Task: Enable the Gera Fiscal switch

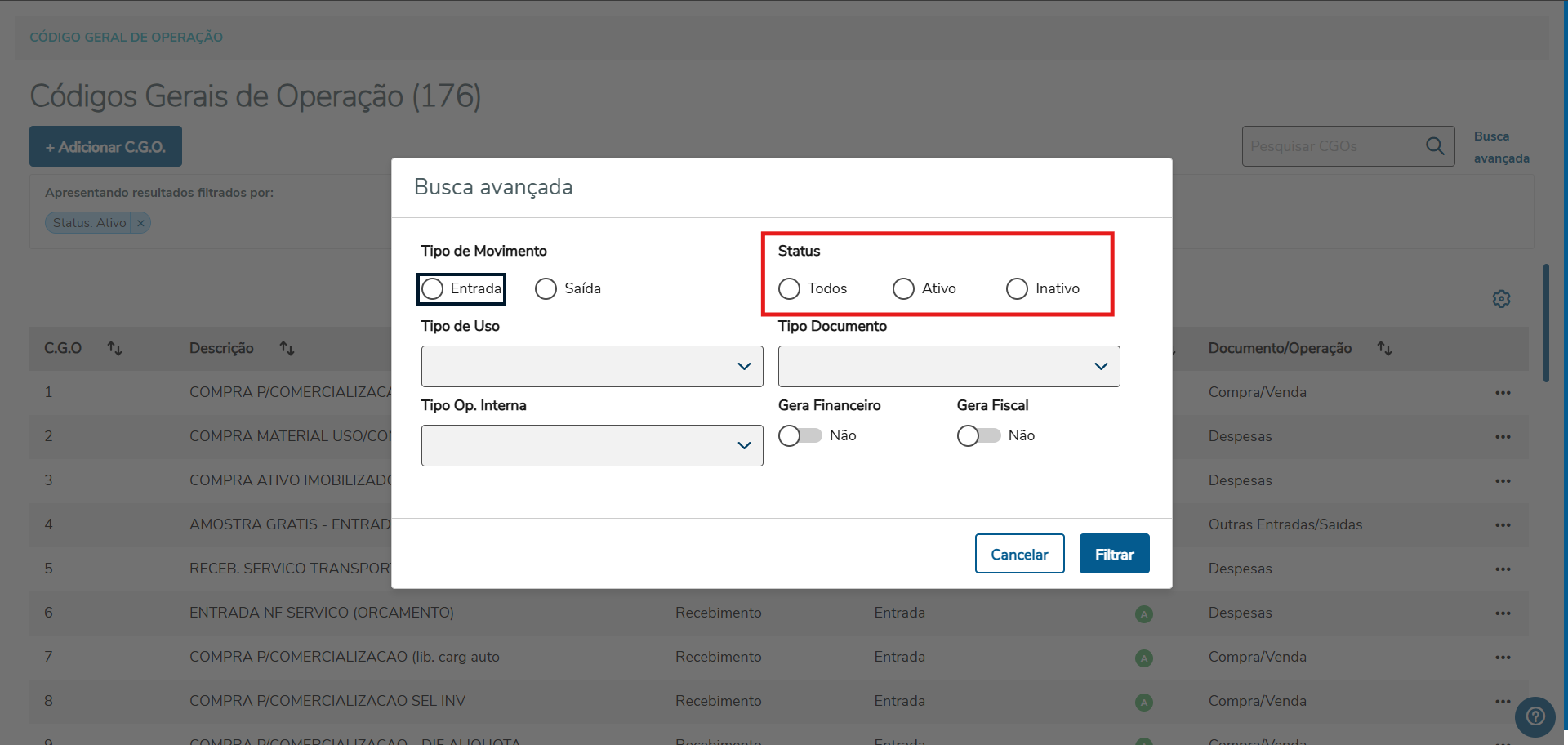Action: [978, 436]
